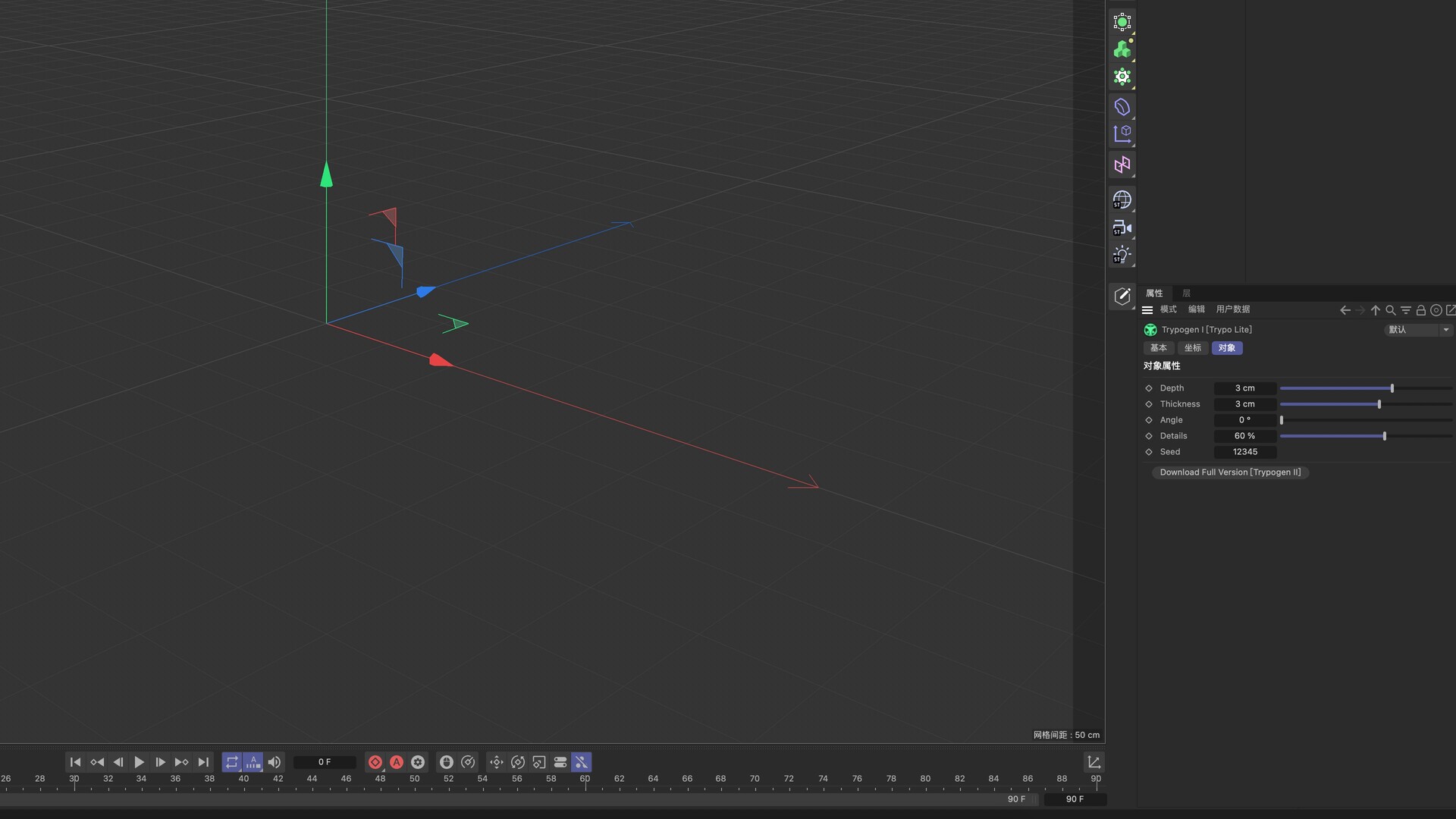Toggle autokeying with the red A button
The width and height of the screenshot is (1456, 819).
point(397,762)
